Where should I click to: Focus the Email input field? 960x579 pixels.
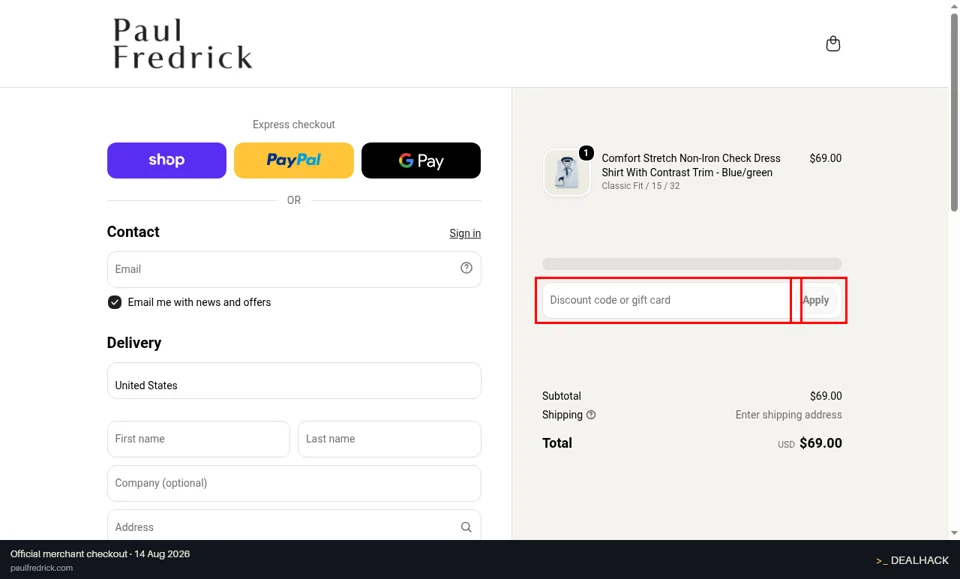click(294, 269)
